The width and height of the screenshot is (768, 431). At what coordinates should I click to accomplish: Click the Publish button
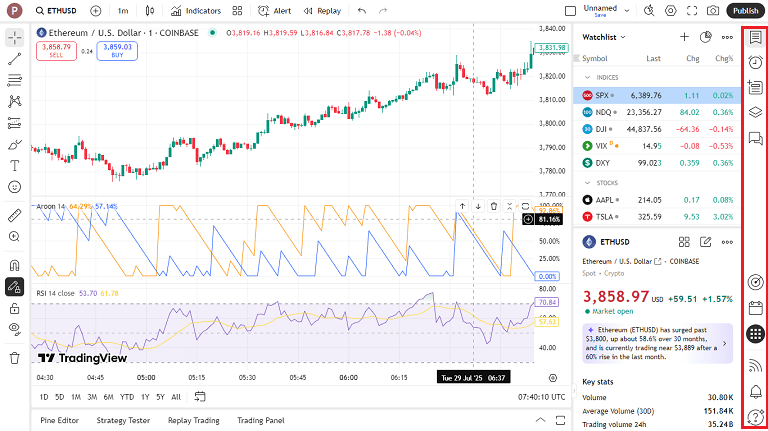coord(745,11)
